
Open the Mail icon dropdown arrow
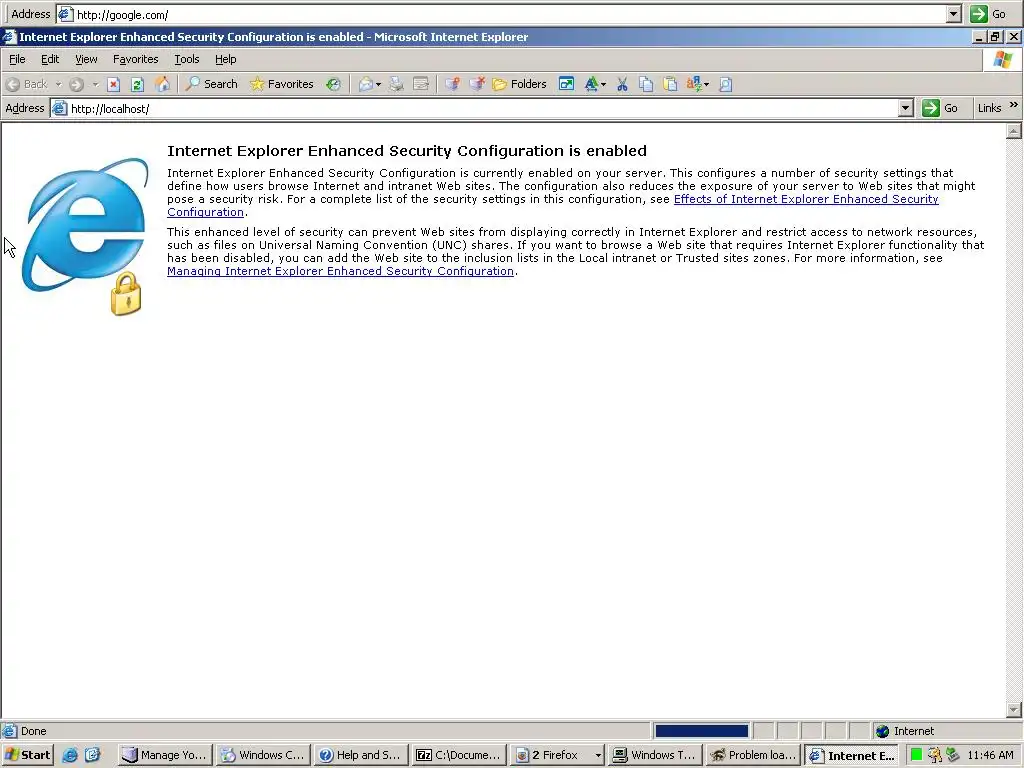[x=379, y=84]
